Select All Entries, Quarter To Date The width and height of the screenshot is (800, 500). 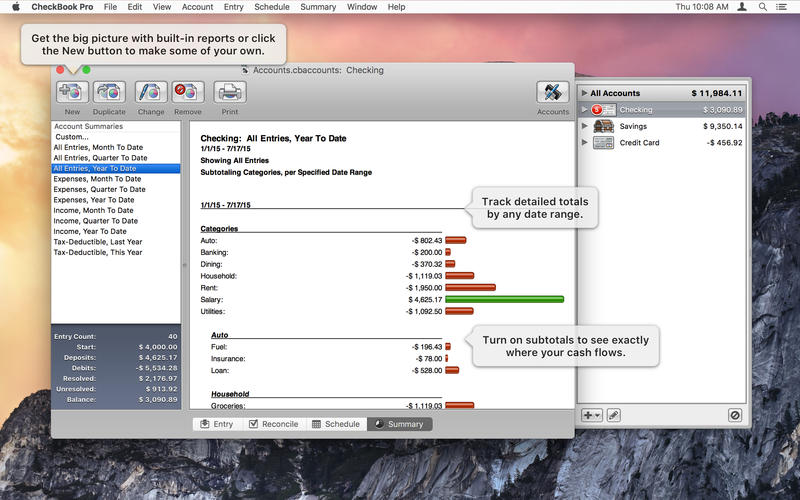click(116, 158)
